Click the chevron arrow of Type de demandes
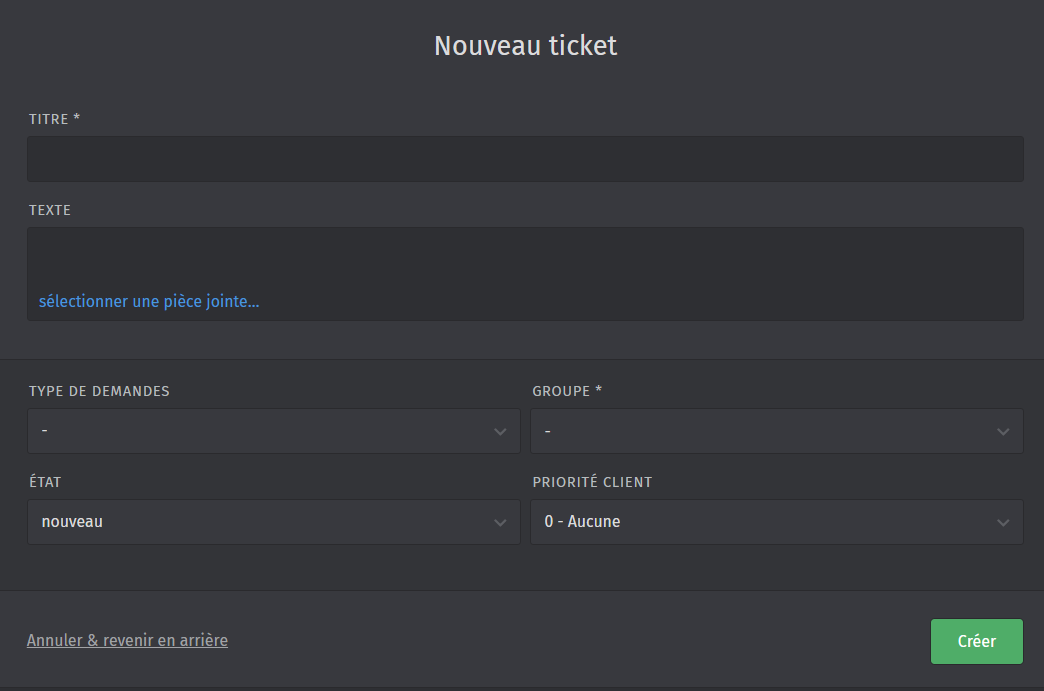This screenshot has width=1044, height=691. (x=500, y=432)
